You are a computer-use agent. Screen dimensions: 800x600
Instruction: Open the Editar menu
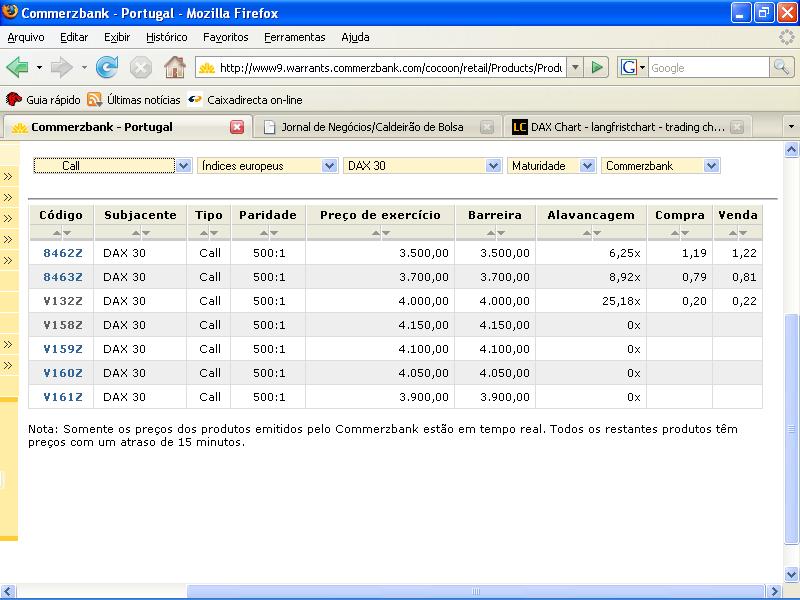74,37
